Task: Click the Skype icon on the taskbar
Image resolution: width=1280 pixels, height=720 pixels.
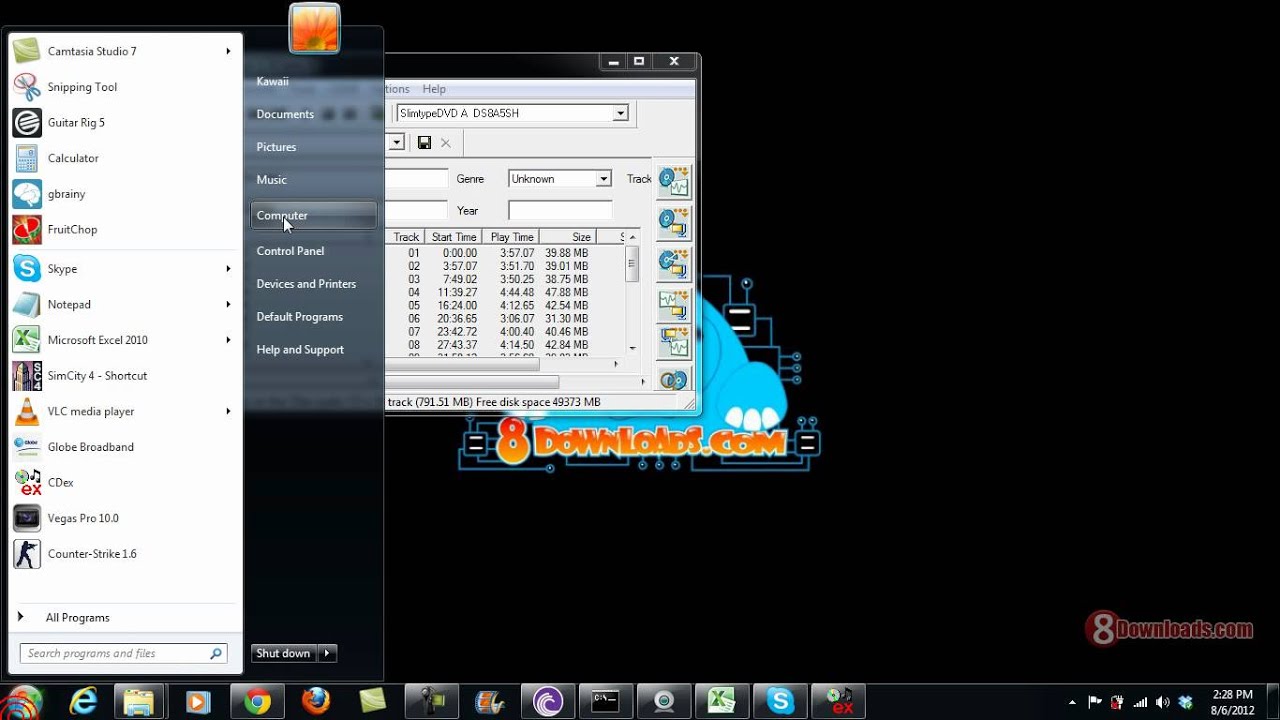Action: [x=780, y=702]
